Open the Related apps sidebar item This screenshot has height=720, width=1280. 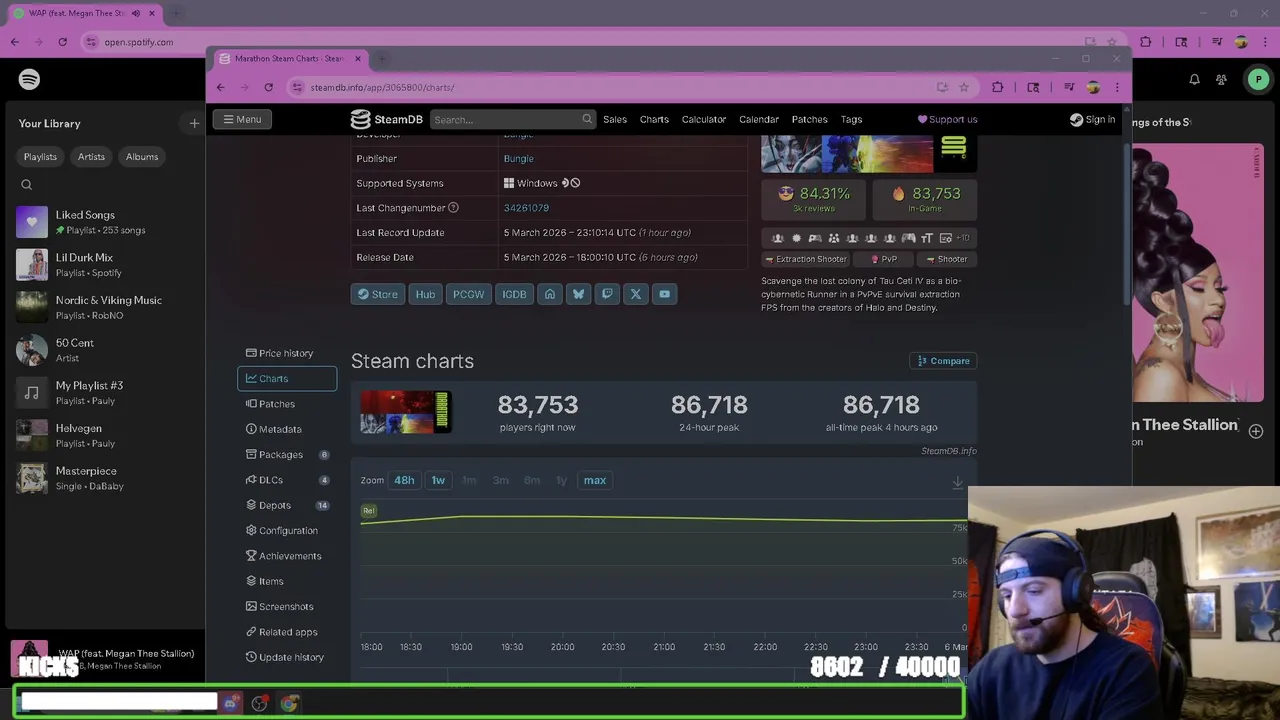287,632
